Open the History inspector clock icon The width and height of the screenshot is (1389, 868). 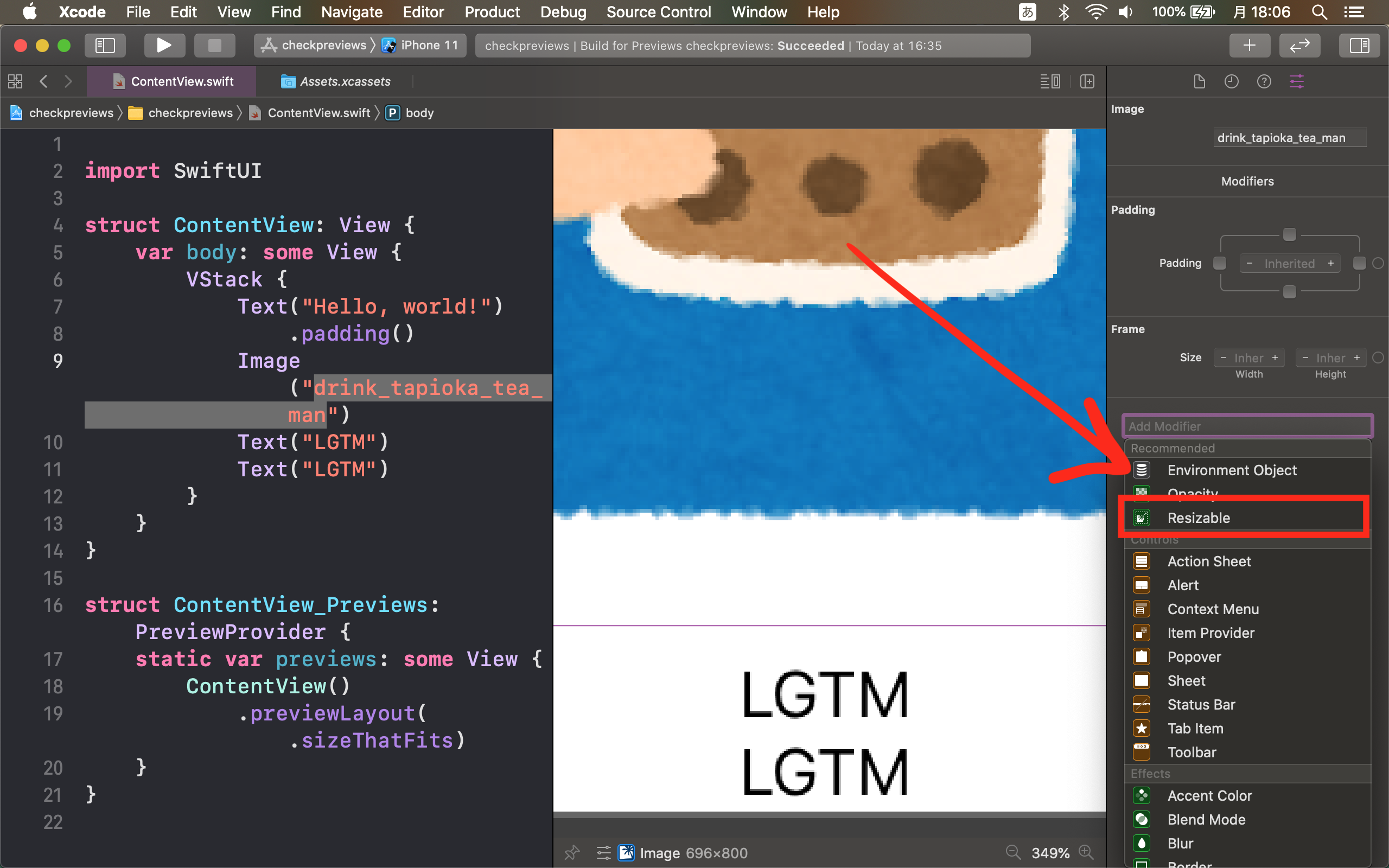click(1231, 81)
